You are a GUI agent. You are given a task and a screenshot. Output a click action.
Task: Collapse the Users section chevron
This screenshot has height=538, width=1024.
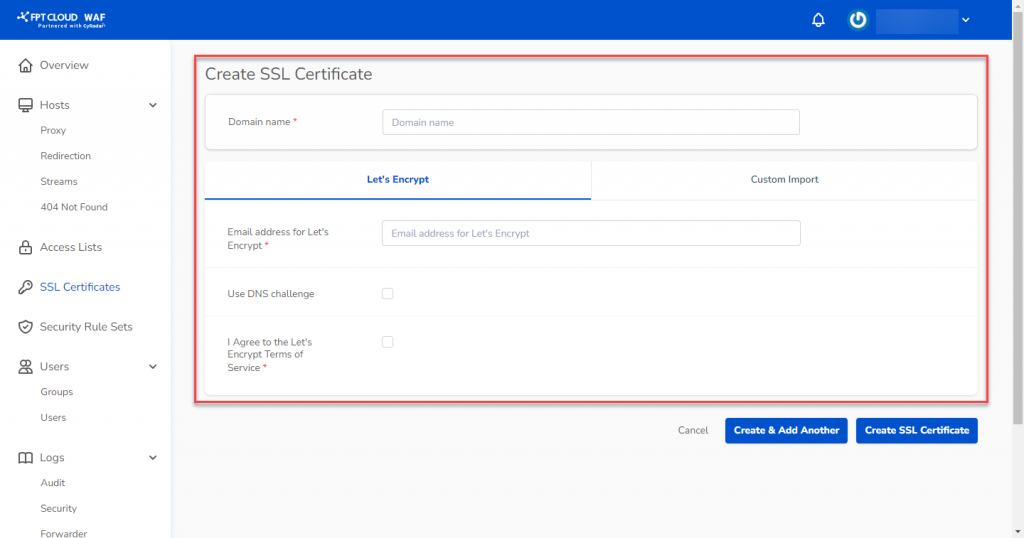tap(153, 367)
